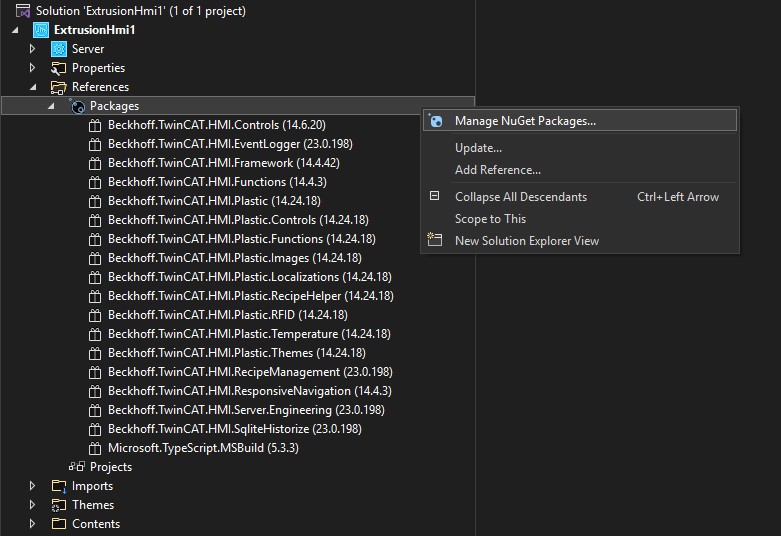The width and height of the screenshot is (781, 536).
Task: Select Beckhoff.TwinCAT.HMI.Framework (14.4.42) text
Action: 224,163
